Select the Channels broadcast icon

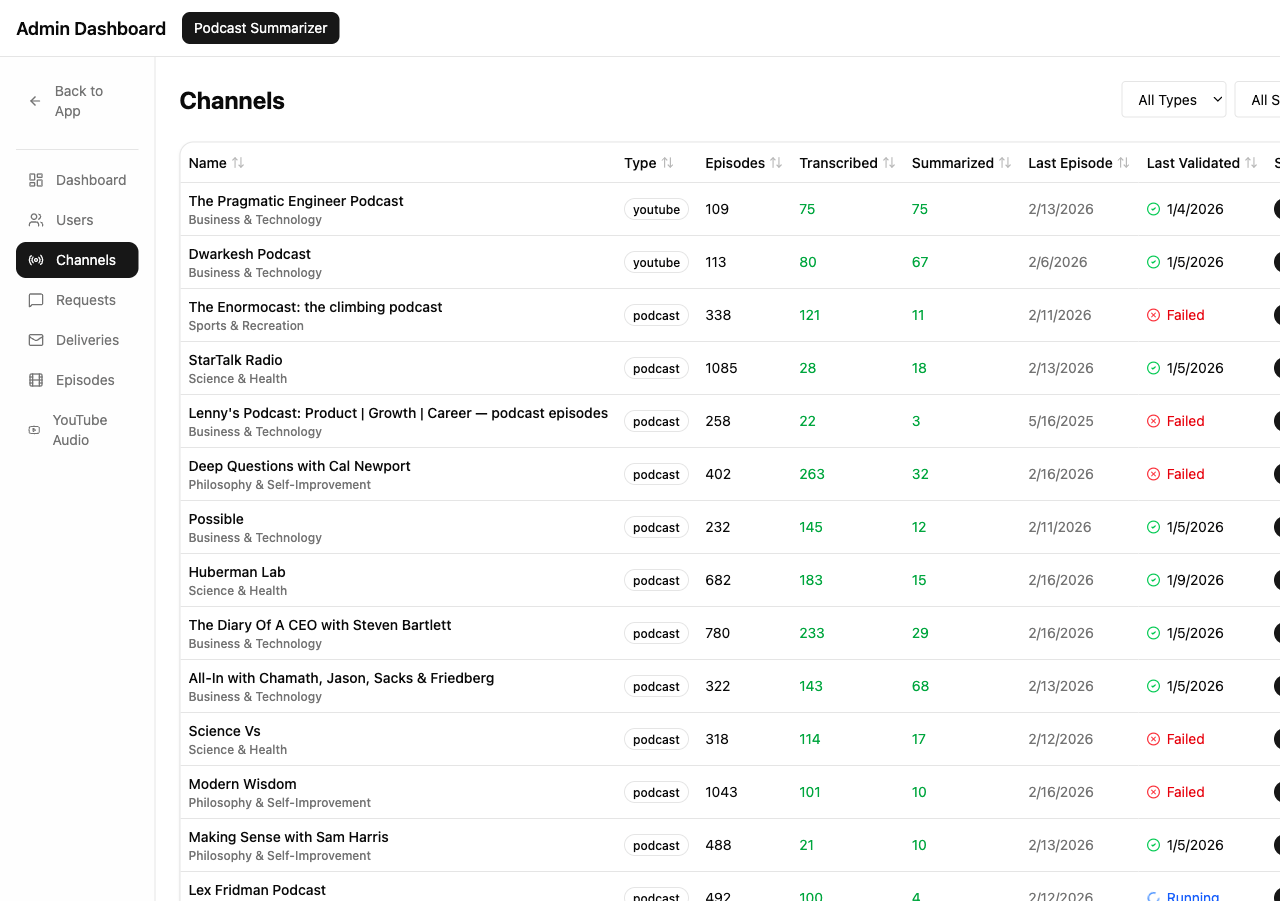[36, 260]
